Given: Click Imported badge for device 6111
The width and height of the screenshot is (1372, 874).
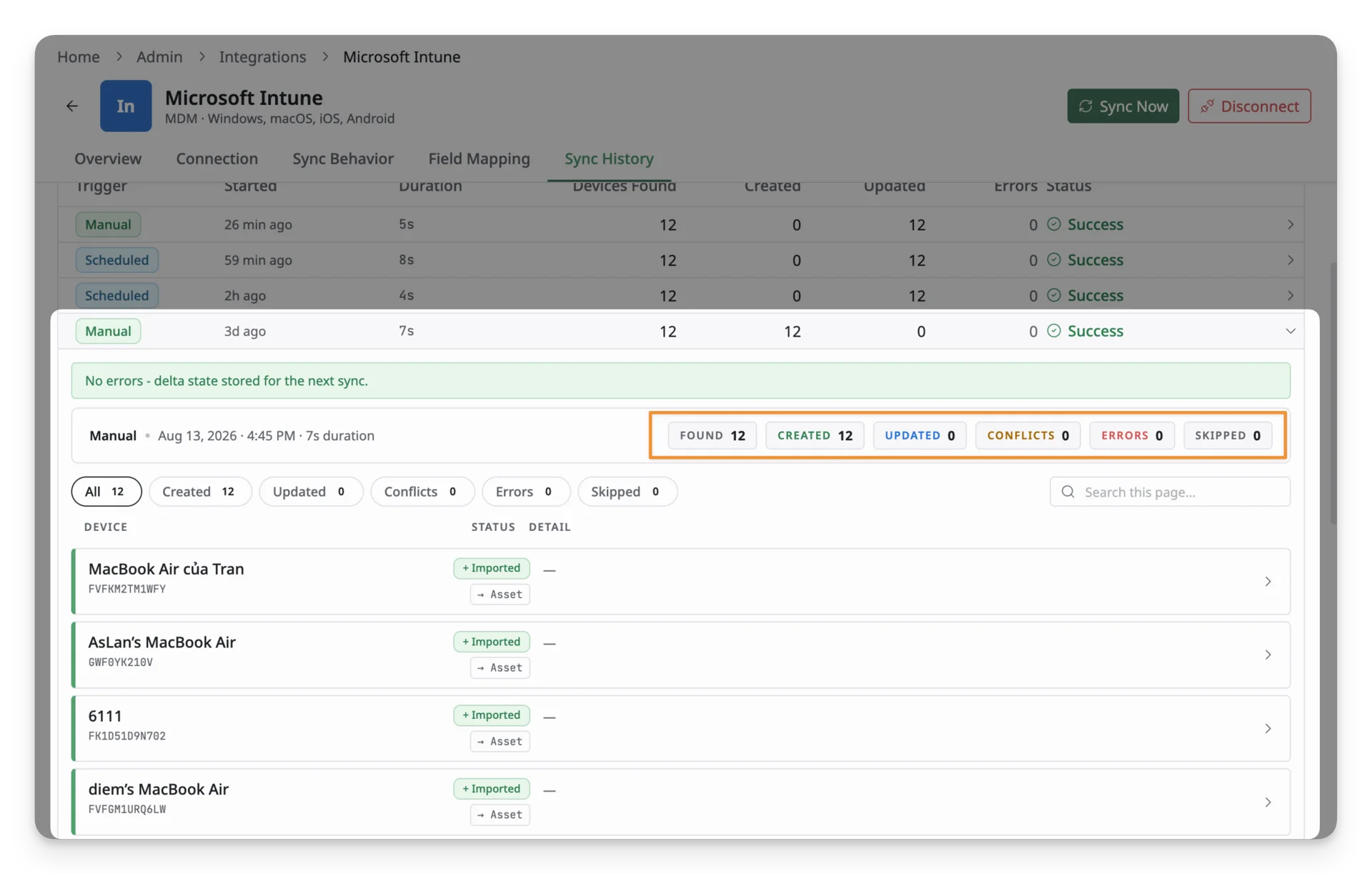Looking at the screenshot, I should click(x=492, y=715).
